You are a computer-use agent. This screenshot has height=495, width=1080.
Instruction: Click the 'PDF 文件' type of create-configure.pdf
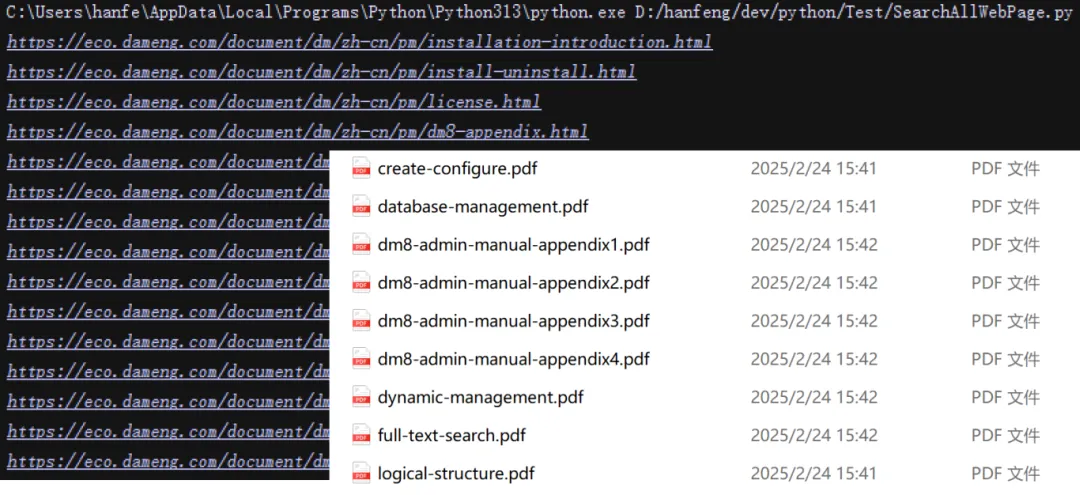(x=1005, y=169)
